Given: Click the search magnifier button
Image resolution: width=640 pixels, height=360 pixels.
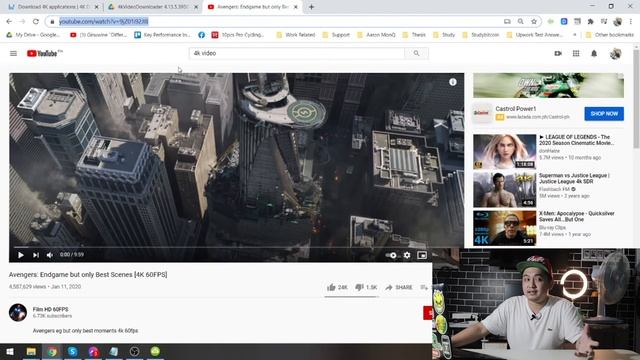Looking at the screenshot, I should point(416,53).
